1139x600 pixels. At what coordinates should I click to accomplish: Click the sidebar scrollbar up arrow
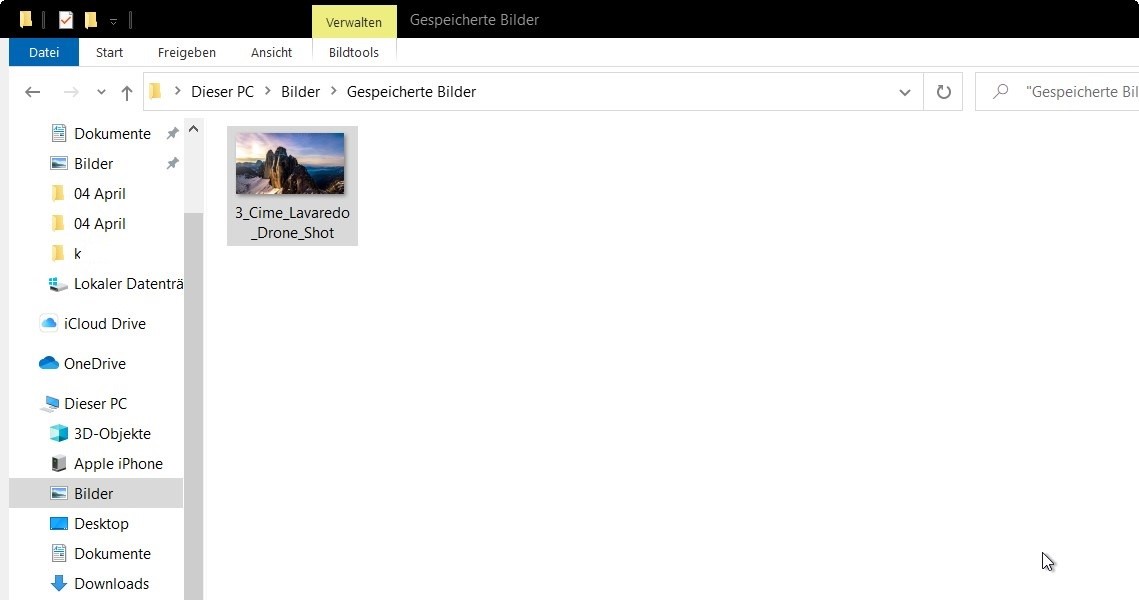tap(193, 129)
